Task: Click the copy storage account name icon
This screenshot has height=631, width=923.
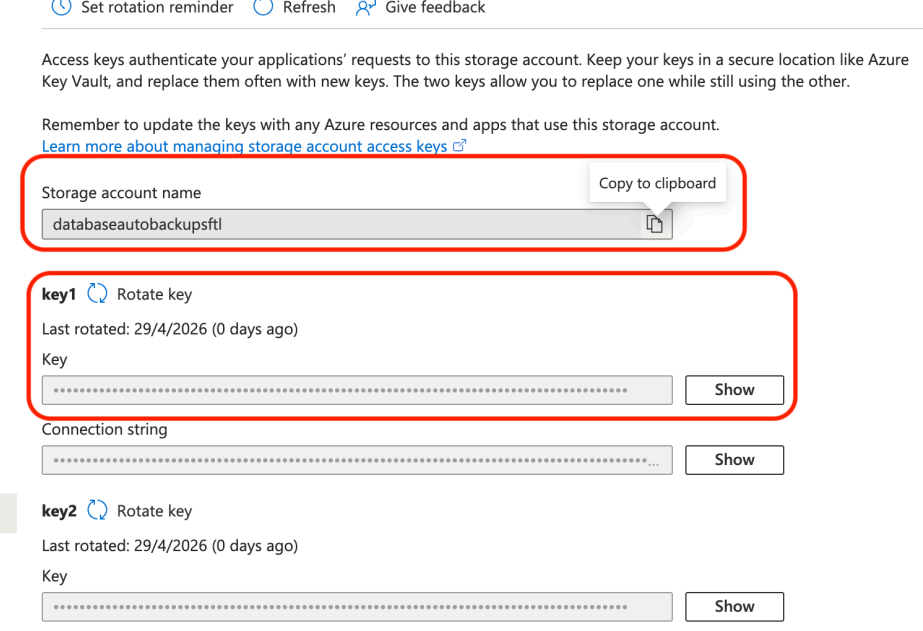Action: pyautogui.click(x=655, y=224)
